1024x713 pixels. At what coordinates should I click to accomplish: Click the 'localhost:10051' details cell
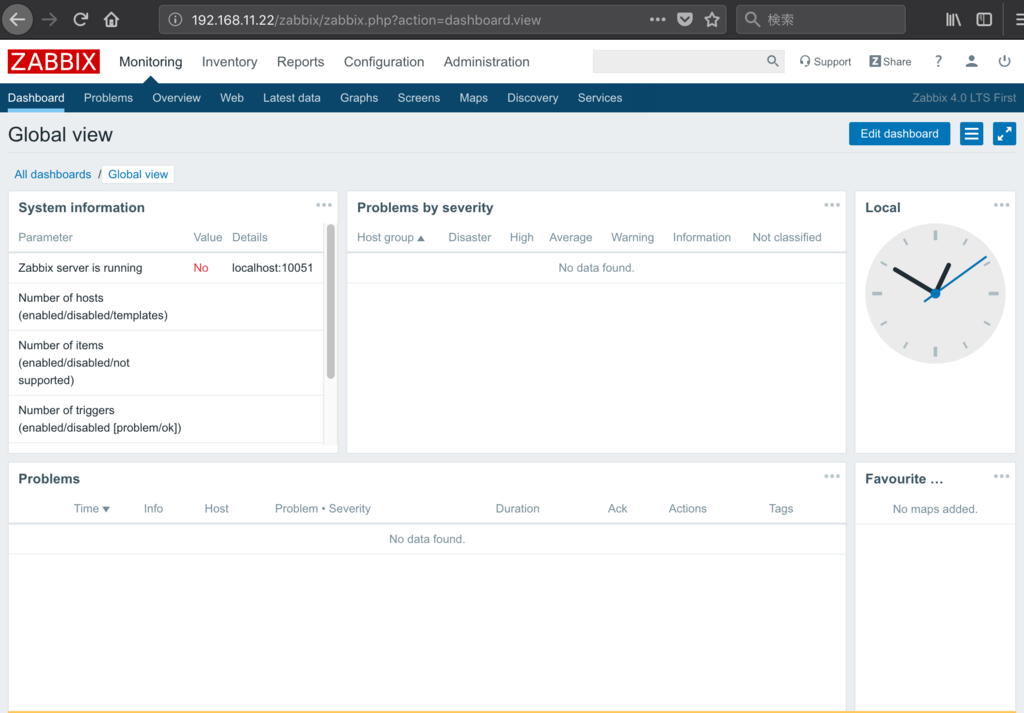(x=272, y=268)
